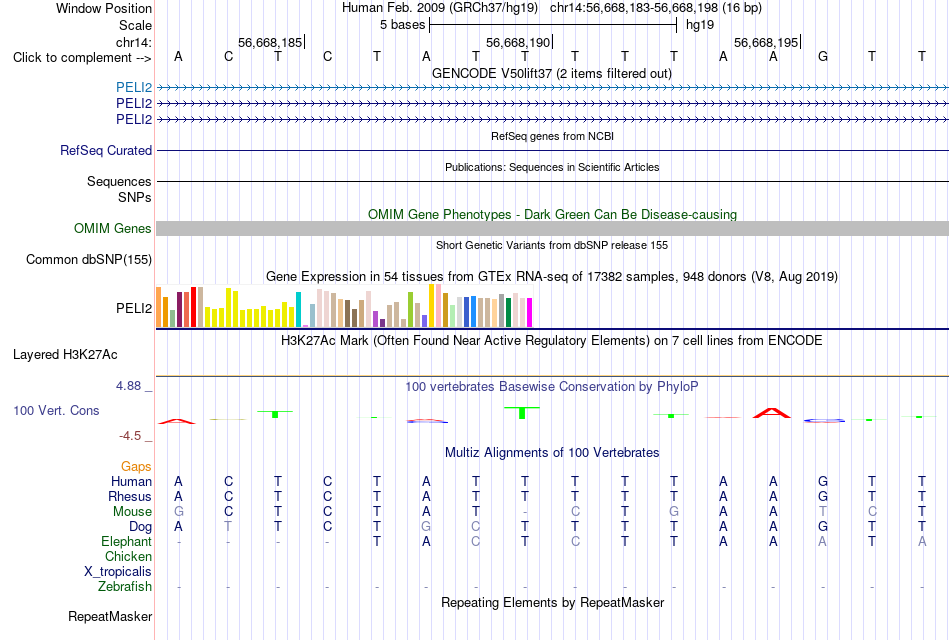Click PELI2 label beside the GTEx expression bars

[x=134, y=308]
